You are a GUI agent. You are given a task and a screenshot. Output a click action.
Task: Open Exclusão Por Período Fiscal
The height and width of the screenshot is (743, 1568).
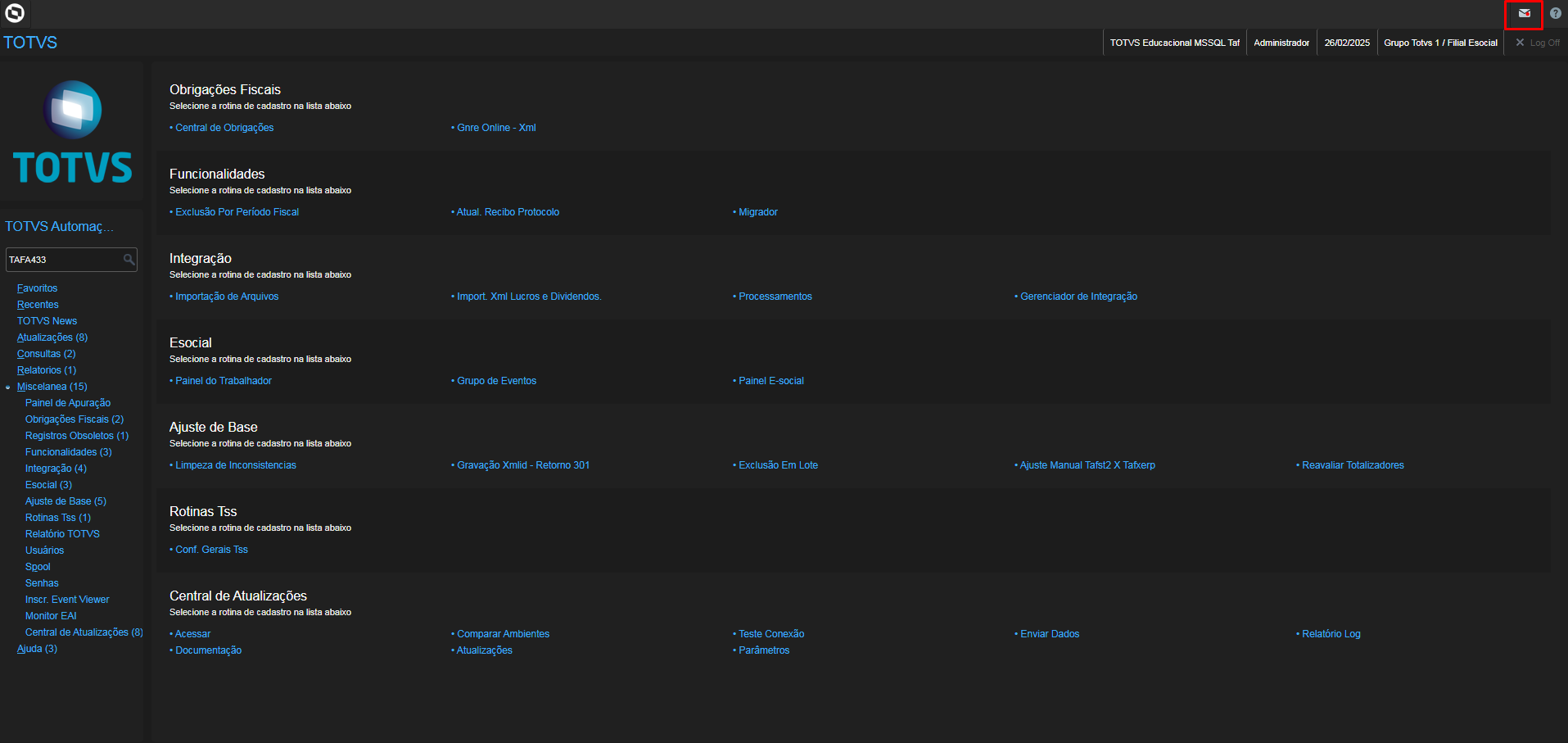point(237,212)
